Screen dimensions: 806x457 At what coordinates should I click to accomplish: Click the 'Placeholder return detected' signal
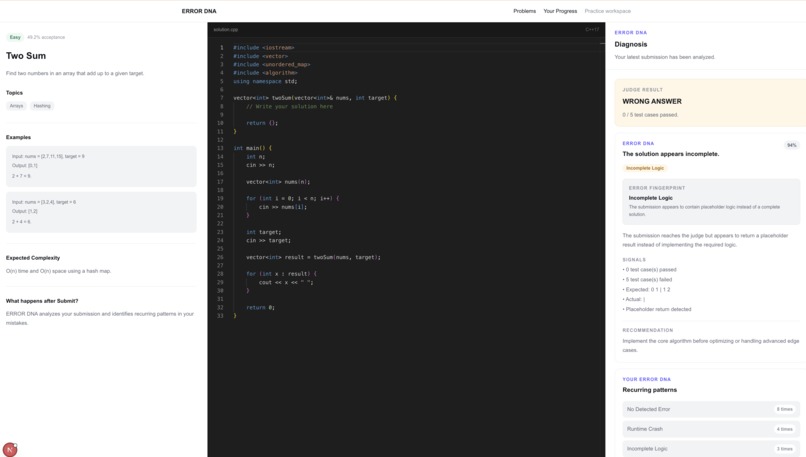[657, 309]
